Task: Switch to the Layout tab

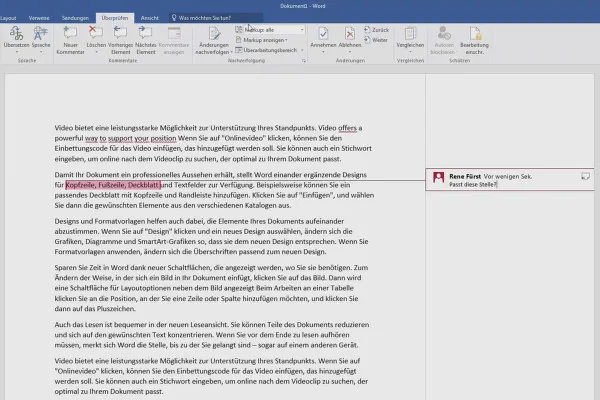Action: [x=8, y=18]
